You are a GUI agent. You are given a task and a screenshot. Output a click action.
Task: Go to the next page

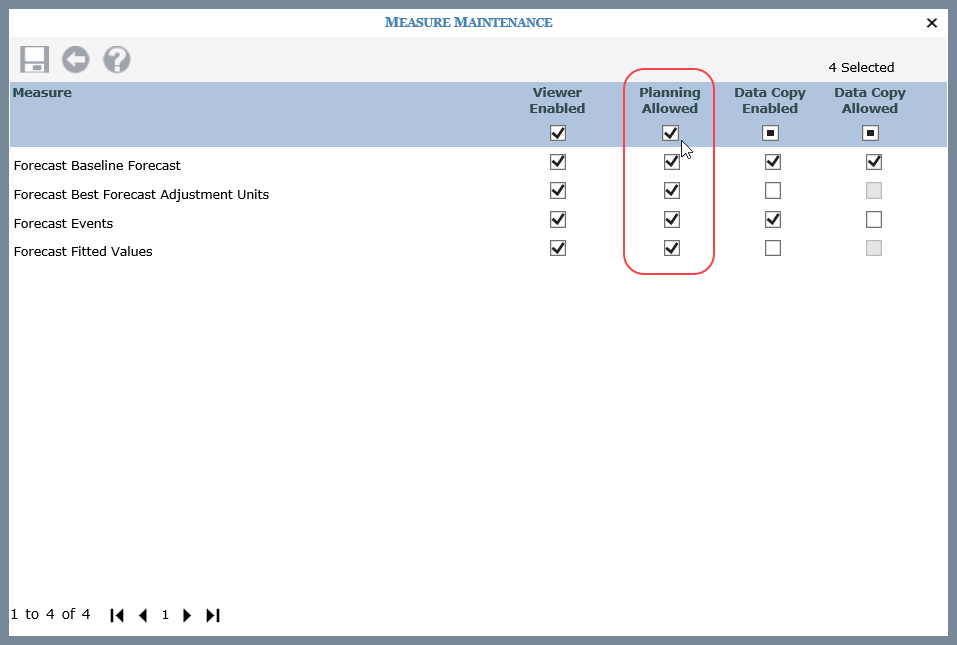[187, 615]
